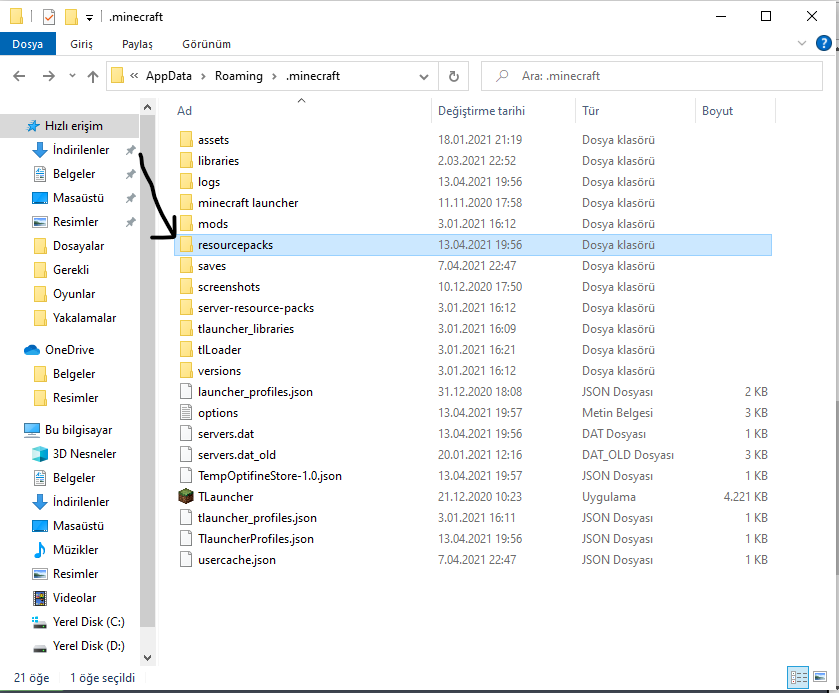Select the tlauncher_profiles.json file
Image resolution: width=839 pixels, height=693 pixels.
(257, 518)
